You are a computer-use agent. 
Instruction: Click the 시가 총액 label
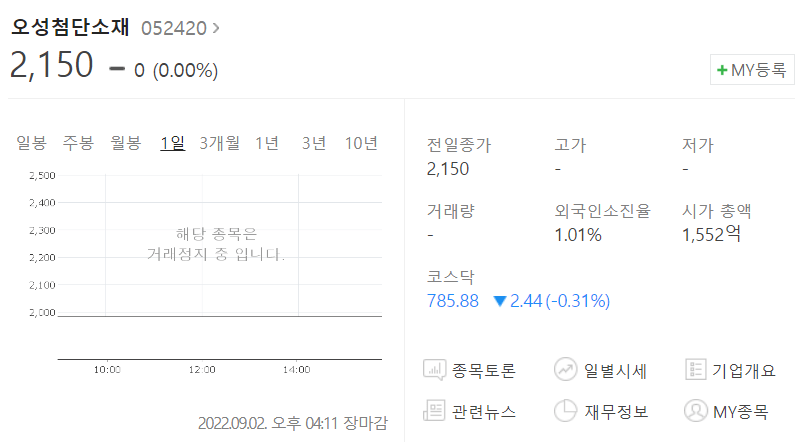pyautogui.click(x=717, y=211)
